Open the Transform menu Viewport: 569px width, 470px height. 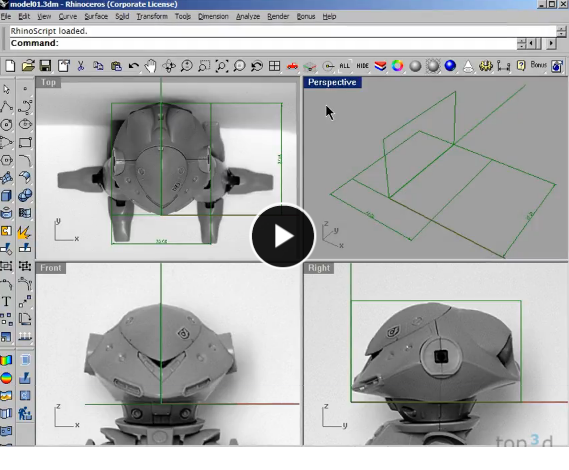pos(152,16)
